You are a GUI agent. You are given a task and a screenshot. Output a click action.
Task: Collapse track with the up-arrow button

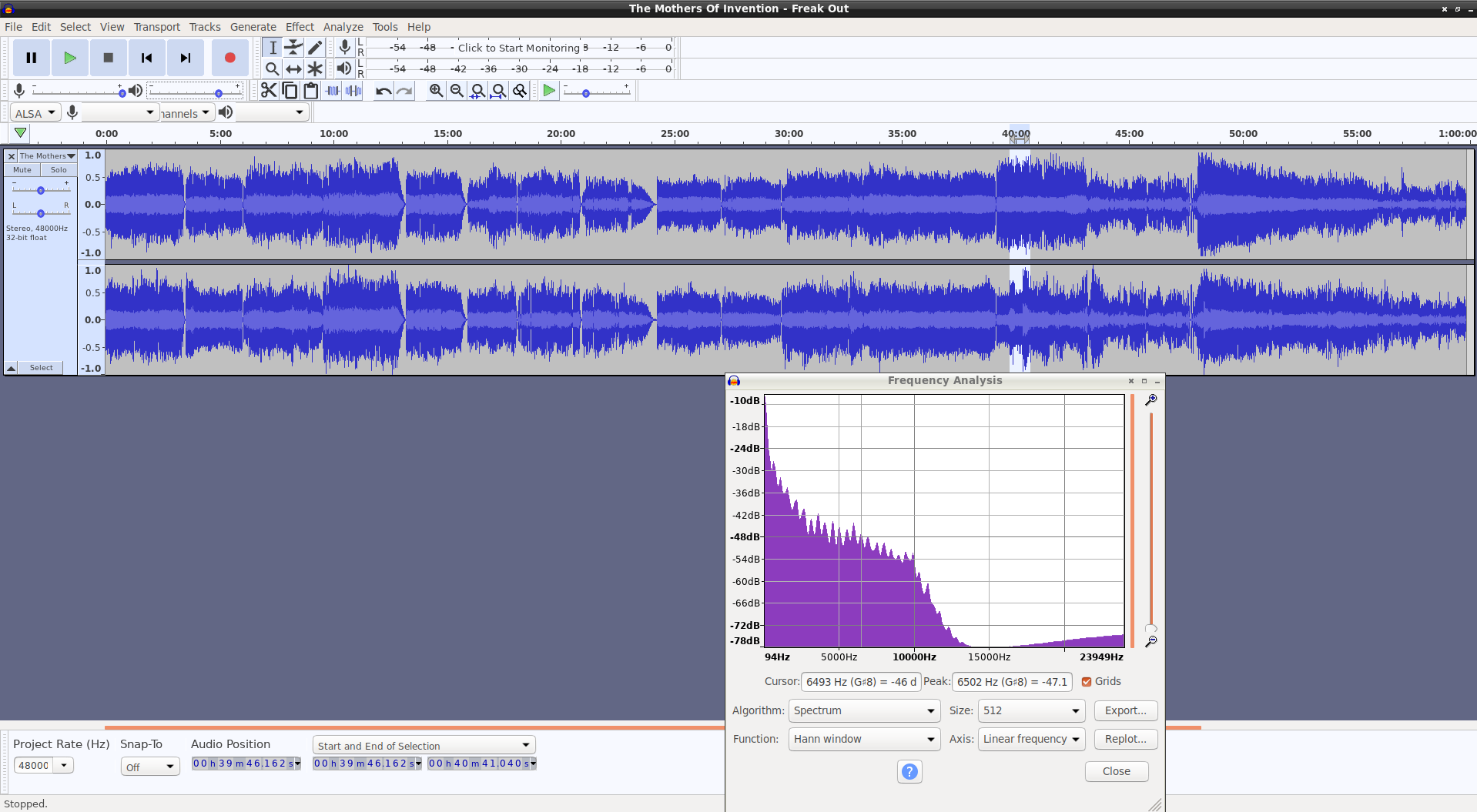pos(12,368)
